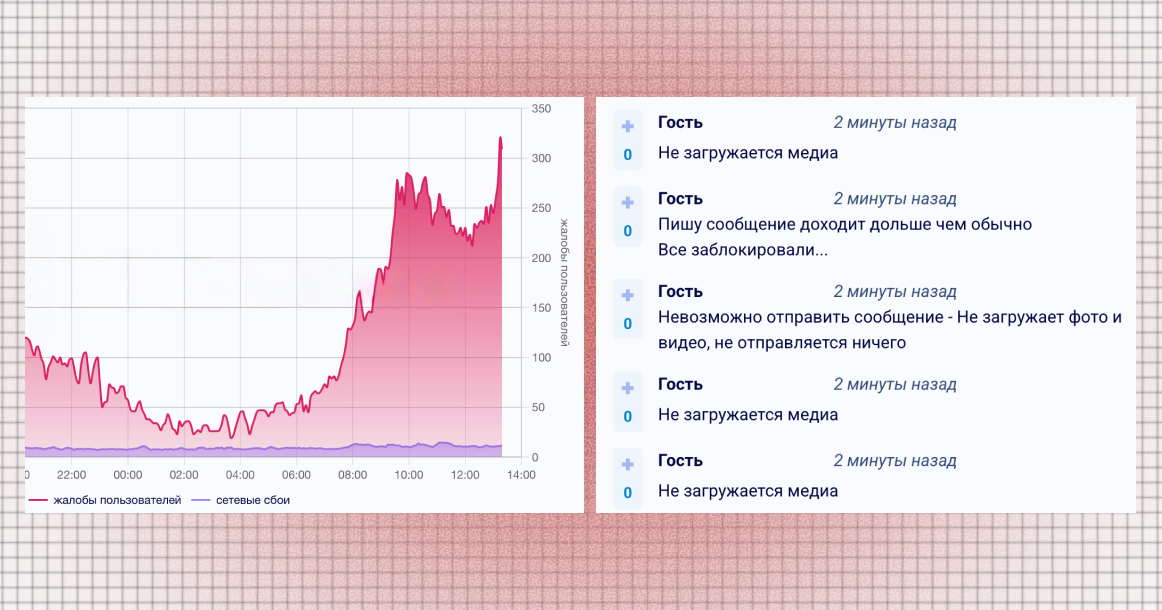Open "Гость" profile on "Невозможно отправить" comment
This screenshot has width=1162, height=610.
pyautogui.click(x=680, y=292)
